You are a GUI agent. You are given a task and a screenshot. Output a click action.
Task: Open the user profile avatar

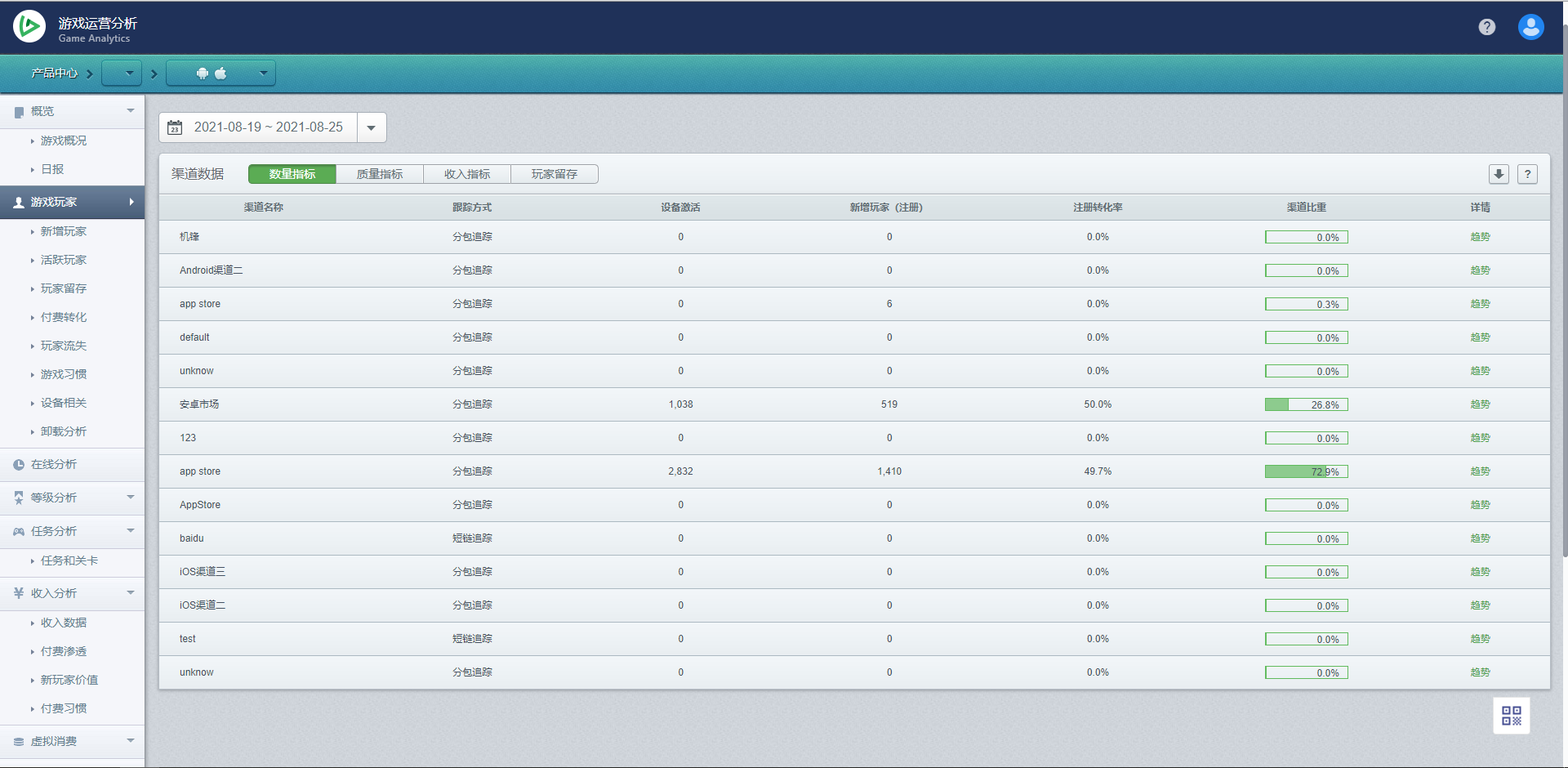[1531, 27]
